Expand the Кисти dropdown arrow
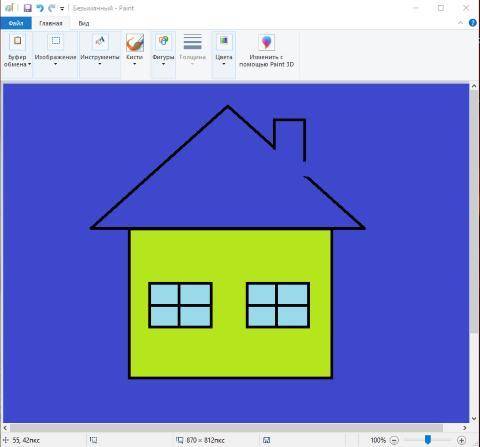This screenshot has height=447, width=480. pyautogui.click(x=135, y=64)
